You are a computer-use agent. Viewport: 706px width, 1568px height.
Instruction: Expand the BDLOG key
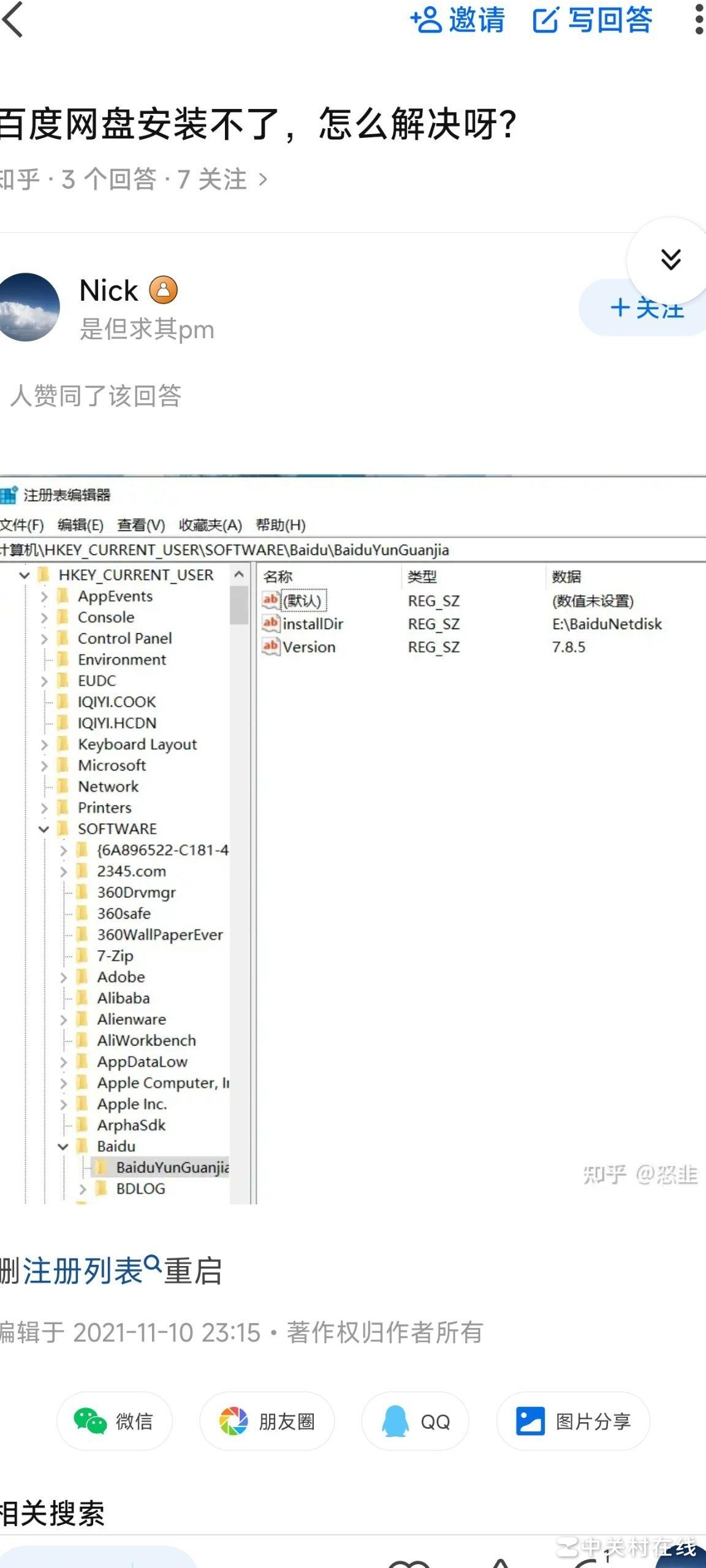click(x=83, y=1189)
